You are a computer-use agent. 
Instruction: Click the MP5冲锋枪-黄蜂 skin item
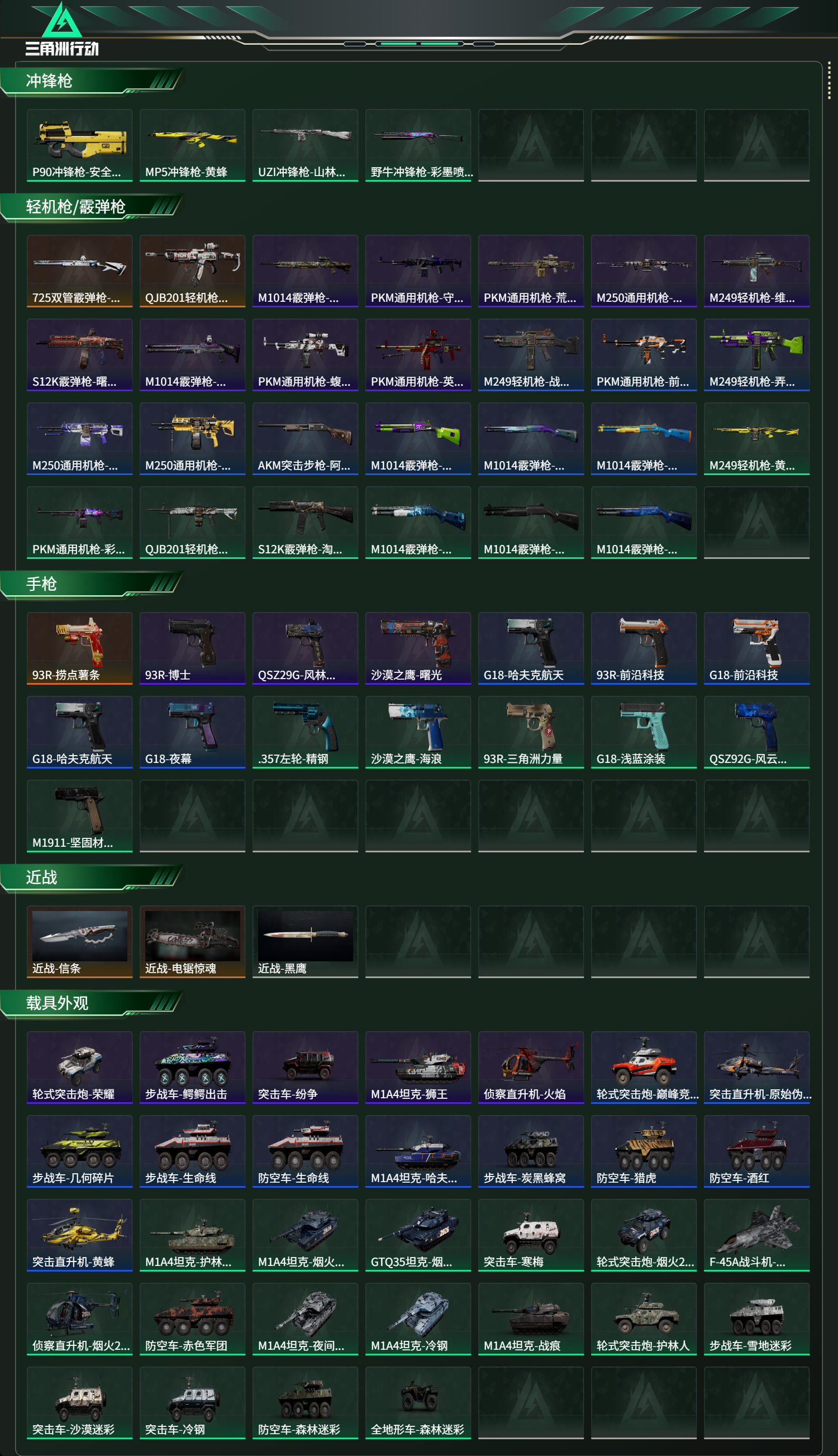pyautogui.click(x=192, y=145)
